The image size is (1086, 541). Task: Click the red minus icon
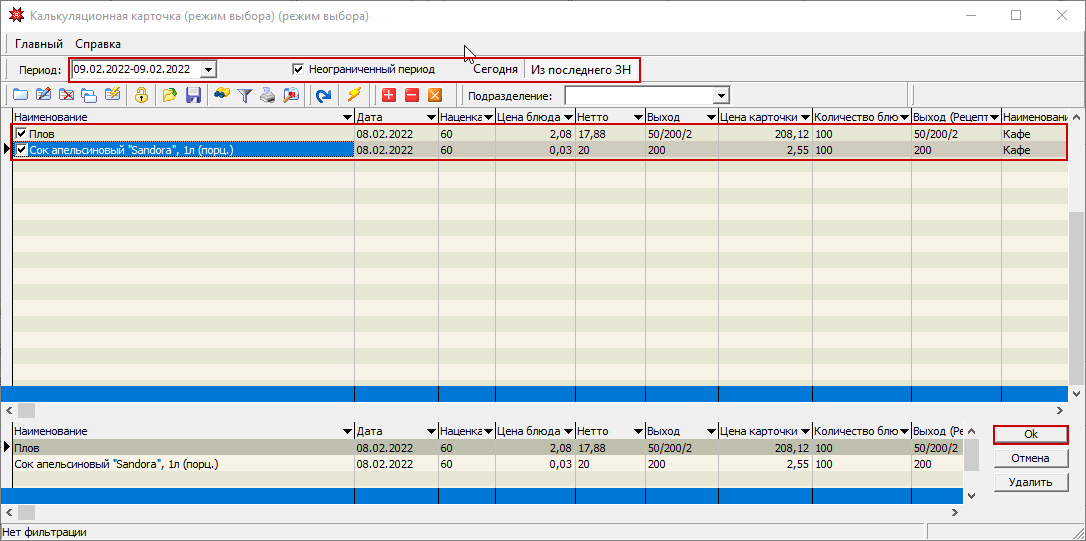click(411, 96)
